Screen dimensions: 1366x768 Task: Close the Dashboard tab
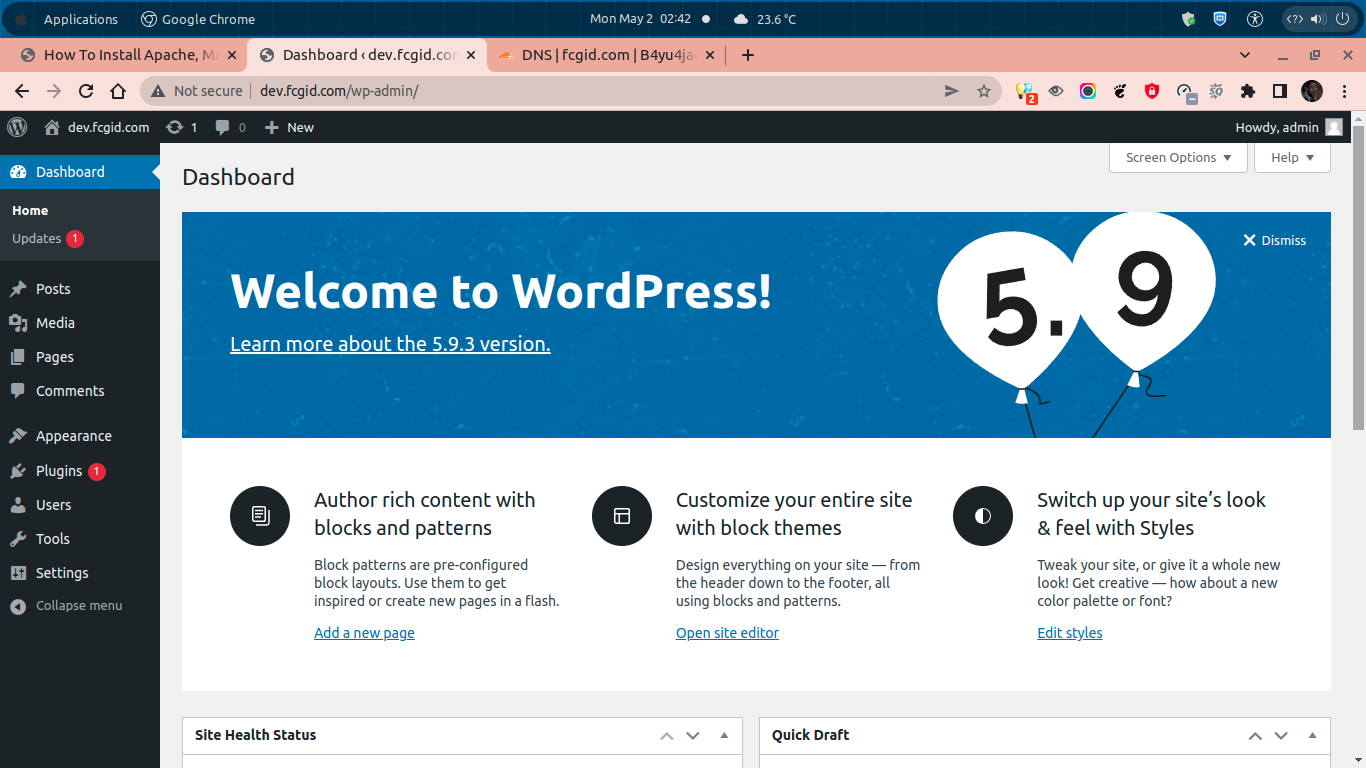(x=471, y=55)
